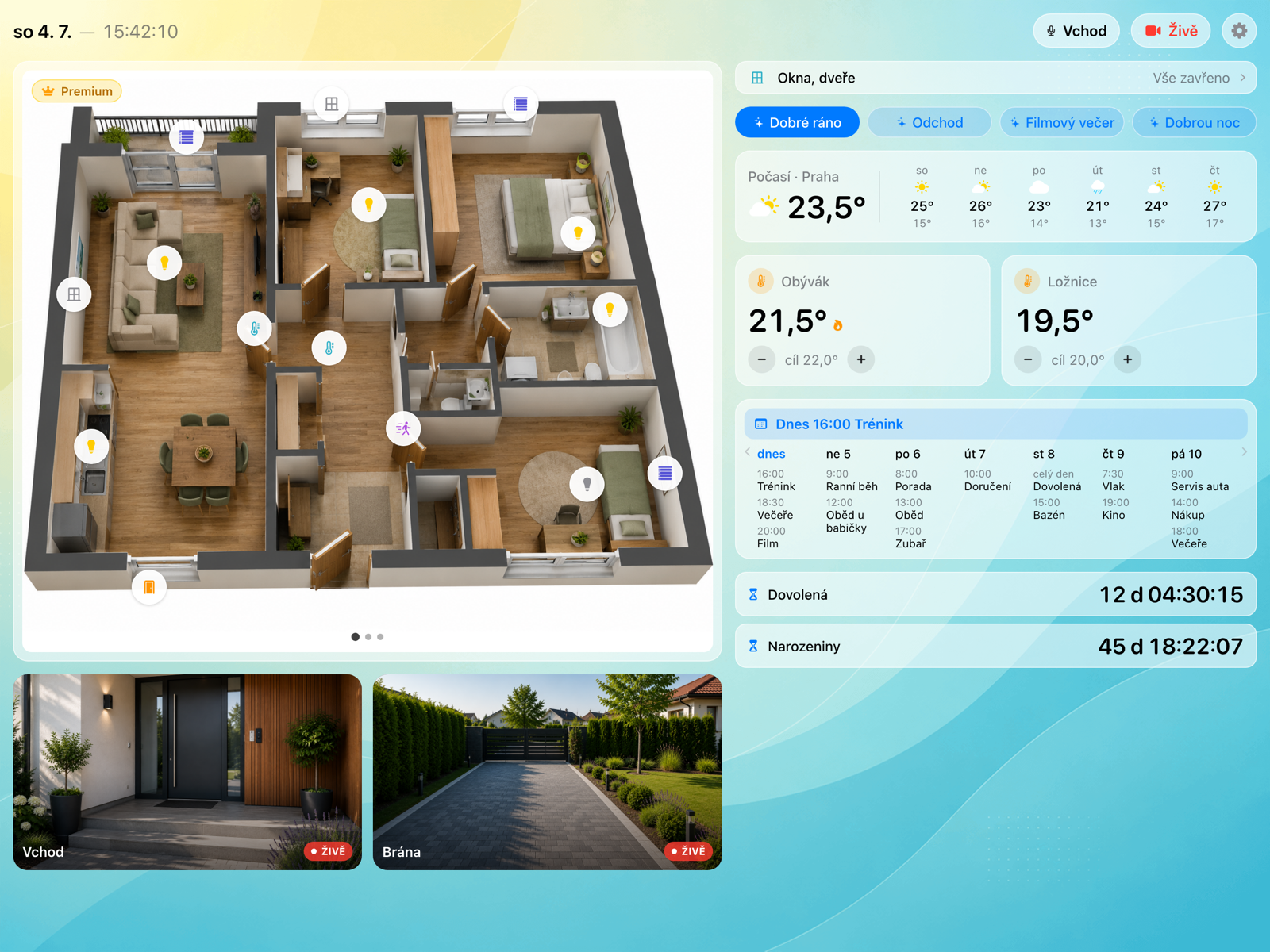Increase the Obývák target temperature

click(861, 359)
